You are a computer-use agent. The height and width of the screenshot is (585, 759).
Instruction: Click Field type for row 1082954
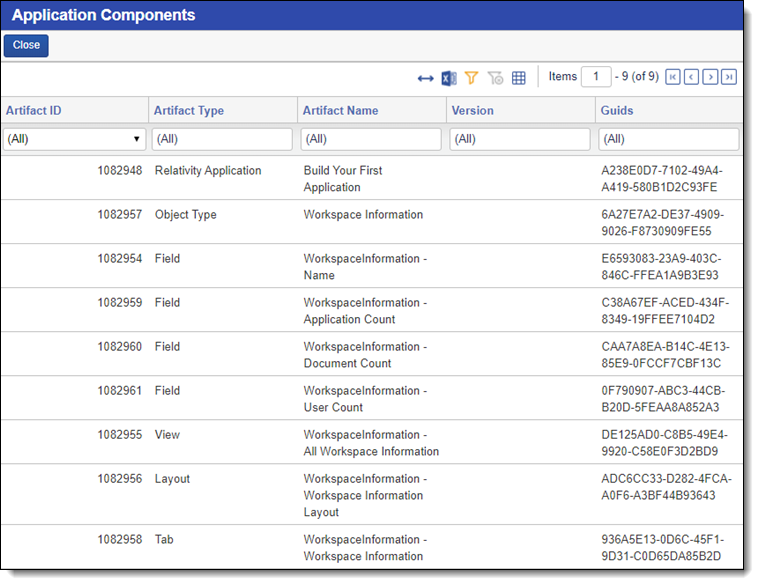point(167,259)
